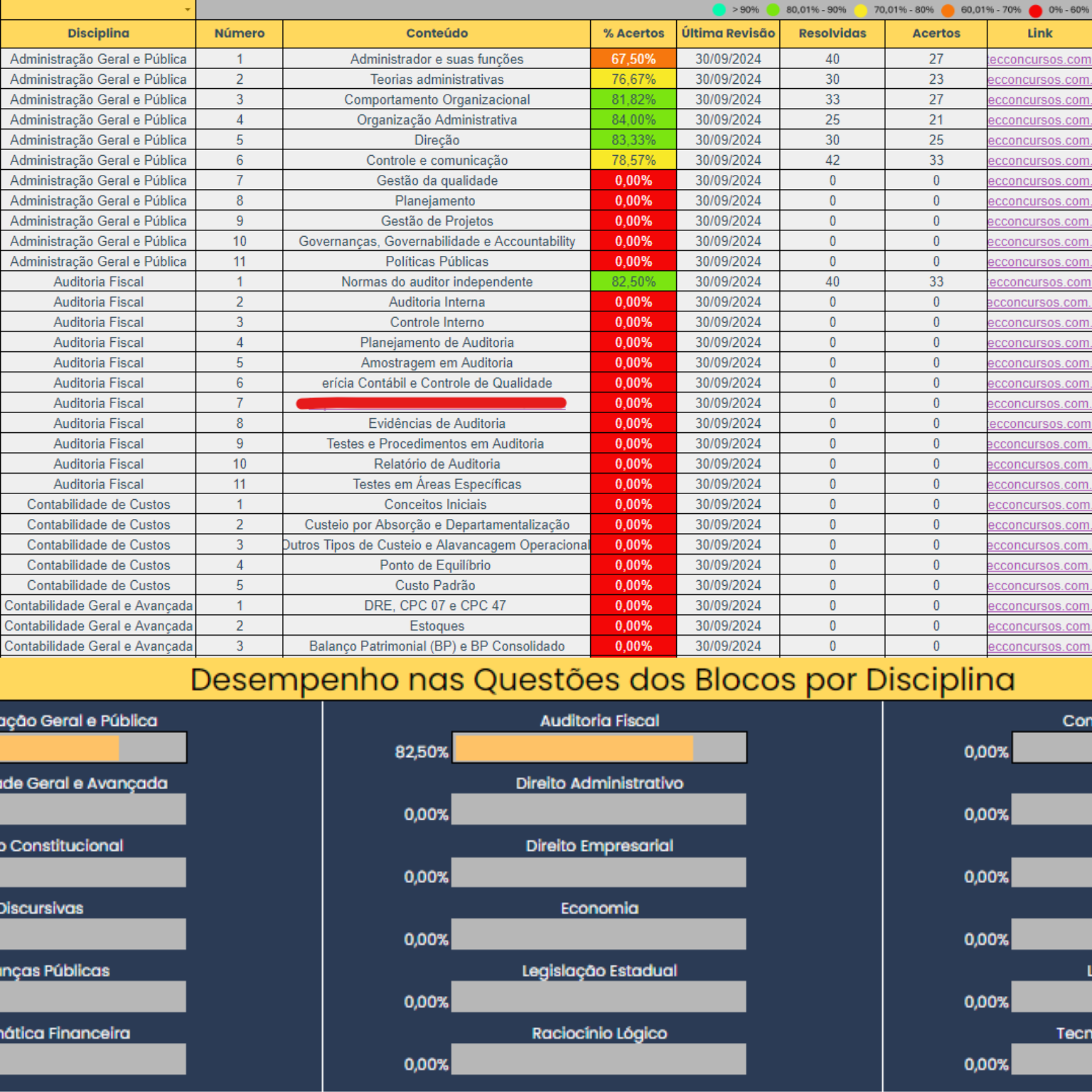Open the link for Normas do auditor independente

point(1039,282)
